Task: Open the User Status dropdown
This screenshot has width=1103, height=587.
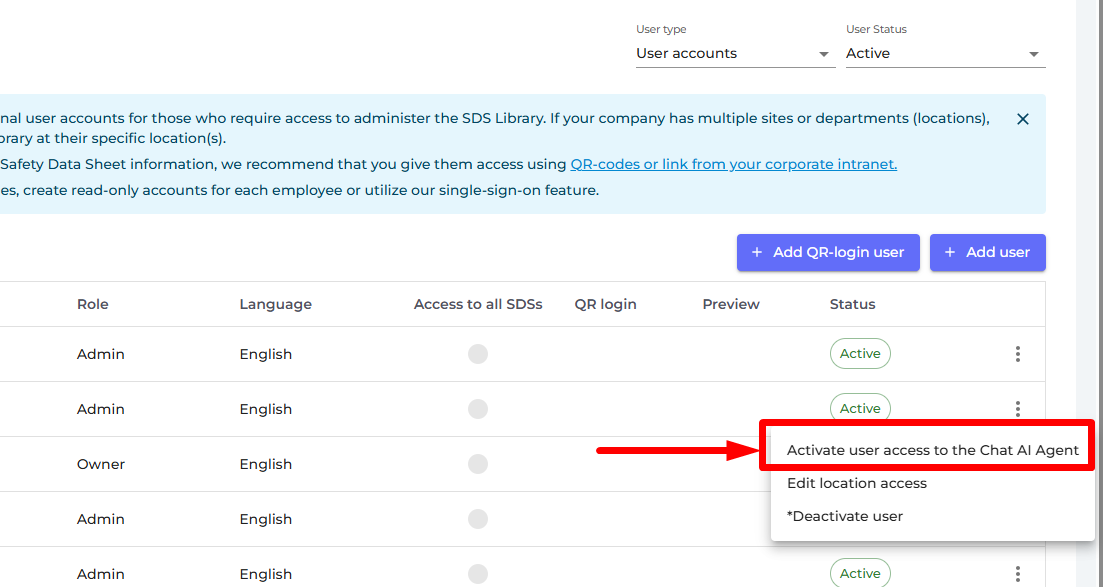Action: 944,54
